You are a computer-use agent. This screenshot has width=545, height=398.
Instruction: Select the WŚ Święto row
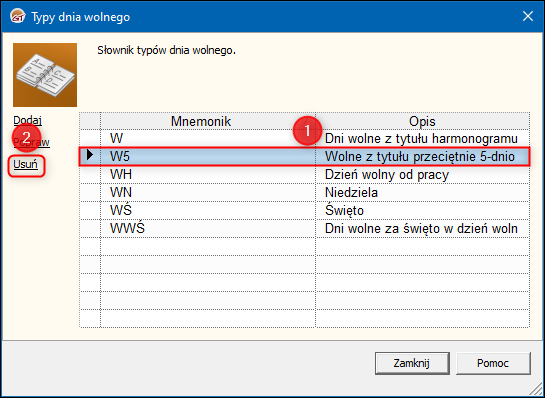(x=304, y=211)
